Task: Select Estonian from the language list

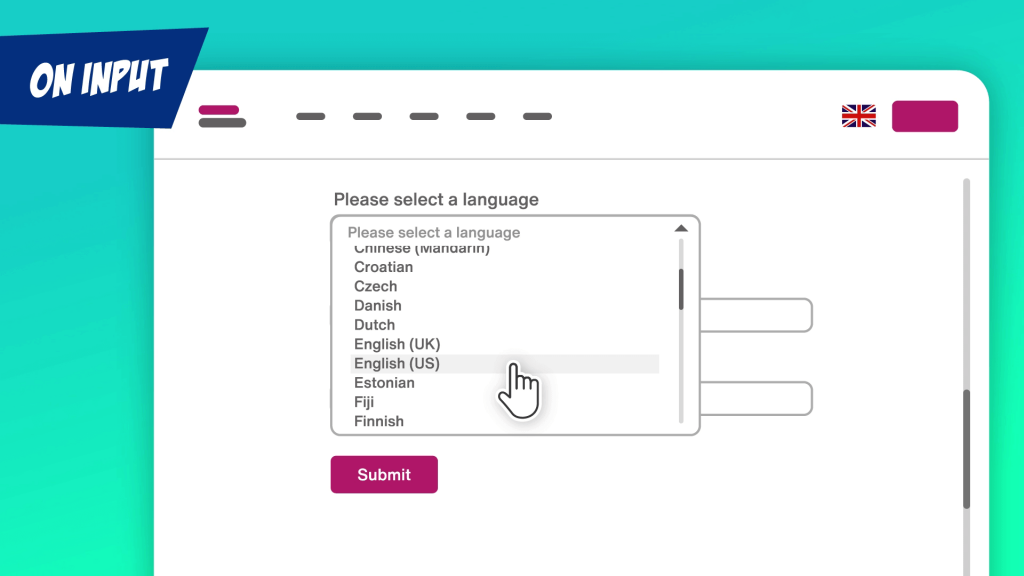Action: [384, 383]
